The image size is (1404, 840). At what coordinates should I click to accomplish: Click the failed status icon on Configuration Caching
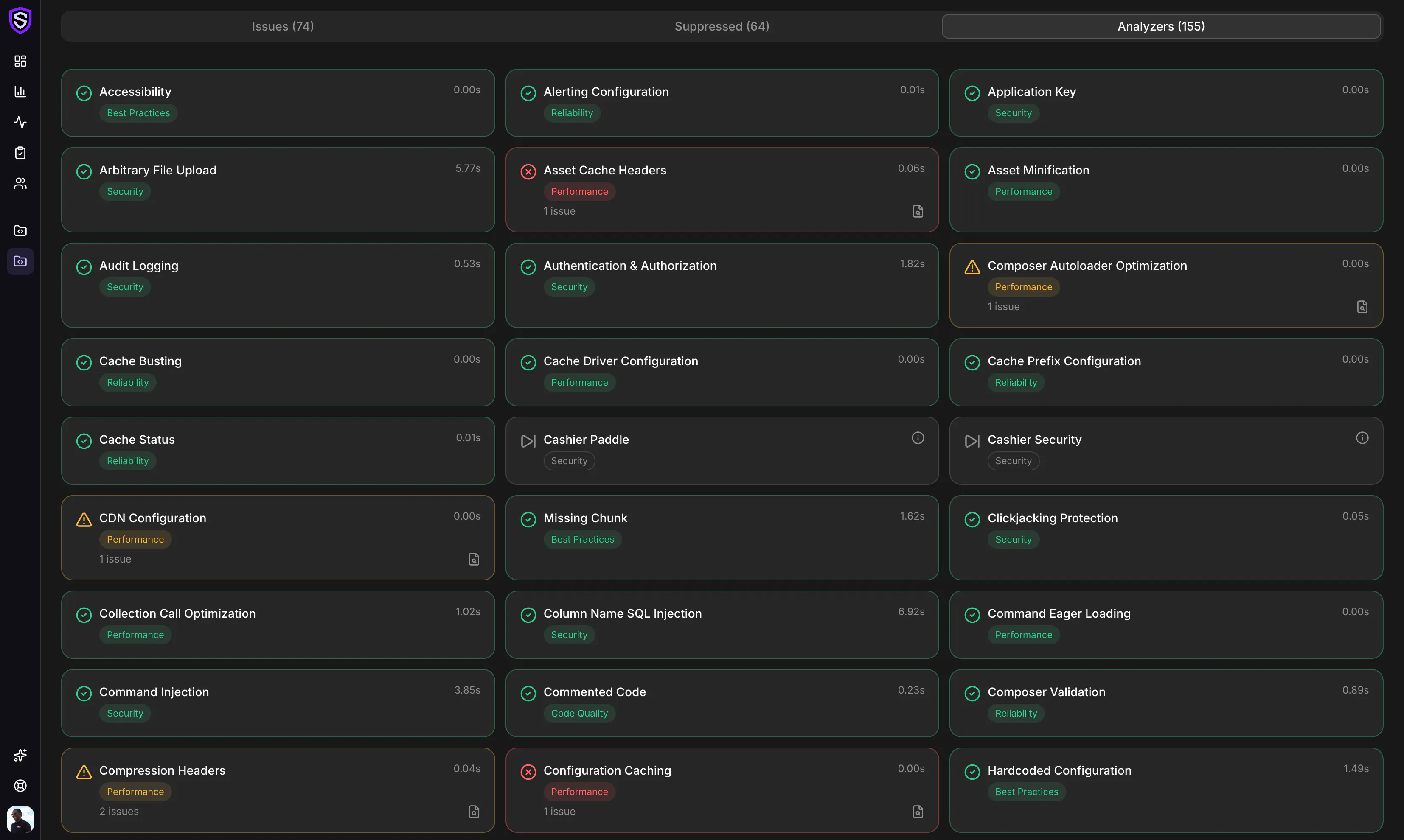click(x=528, y=772)
